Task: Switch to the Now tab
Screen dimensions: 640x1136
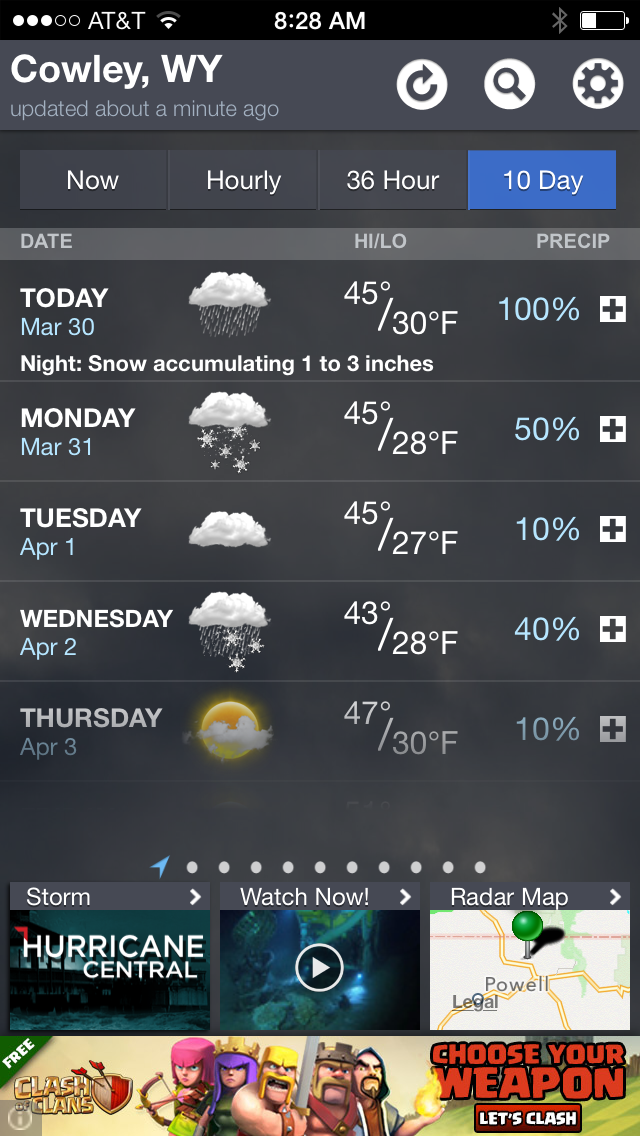Action: click(x=93, y=180)
